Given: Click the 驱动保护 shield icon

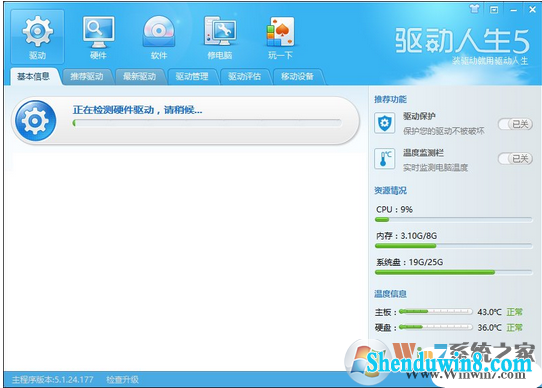Looking at the screenshot, I should pyautogui.click(x=384, y=123).
